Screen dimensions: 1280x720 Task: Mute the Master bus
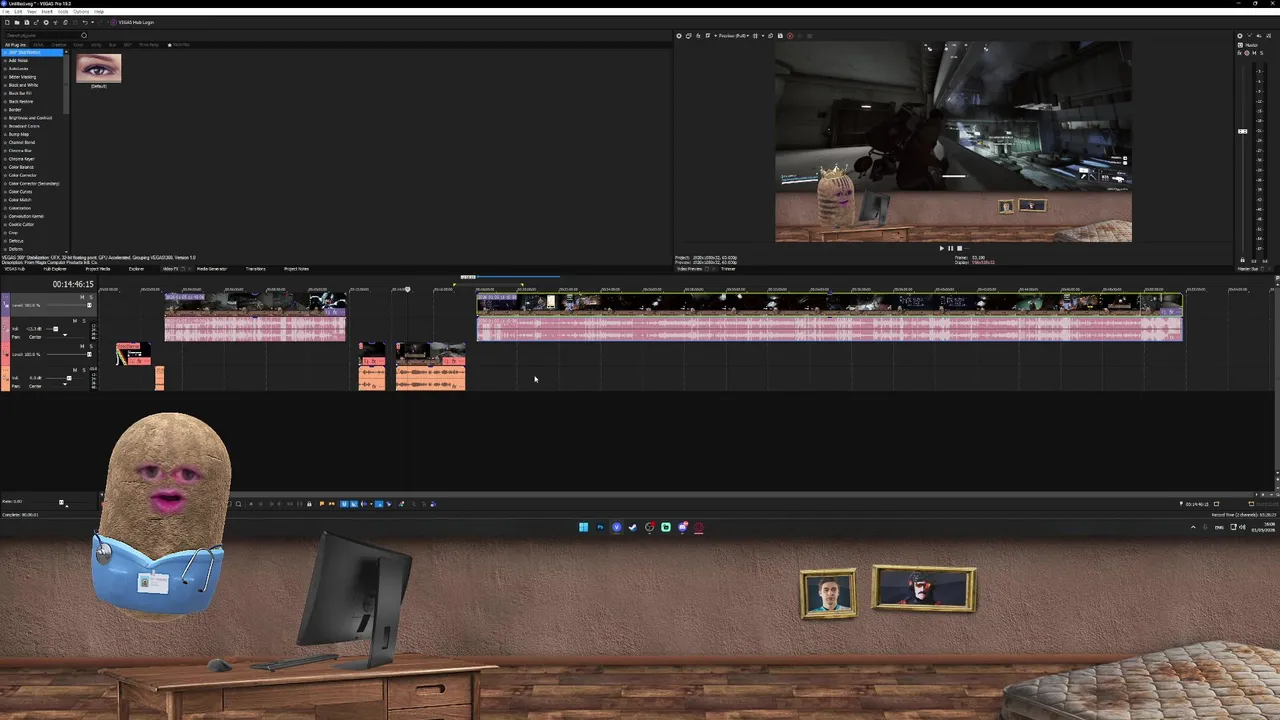click(x=1254, y=53)
